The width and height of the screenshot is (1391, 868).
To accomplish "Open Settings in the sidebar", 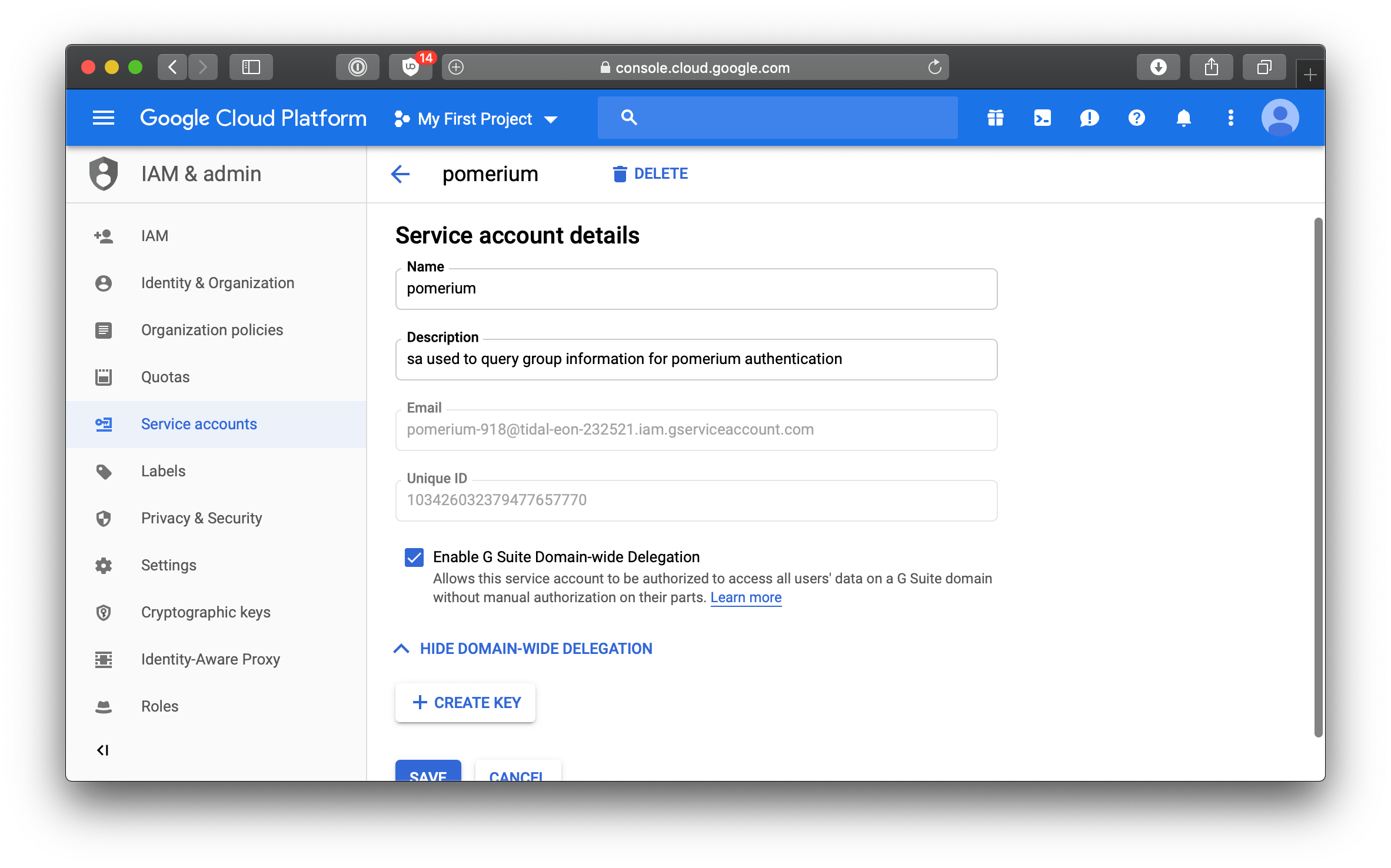I will pyautogui.click(x=217, y=565).
